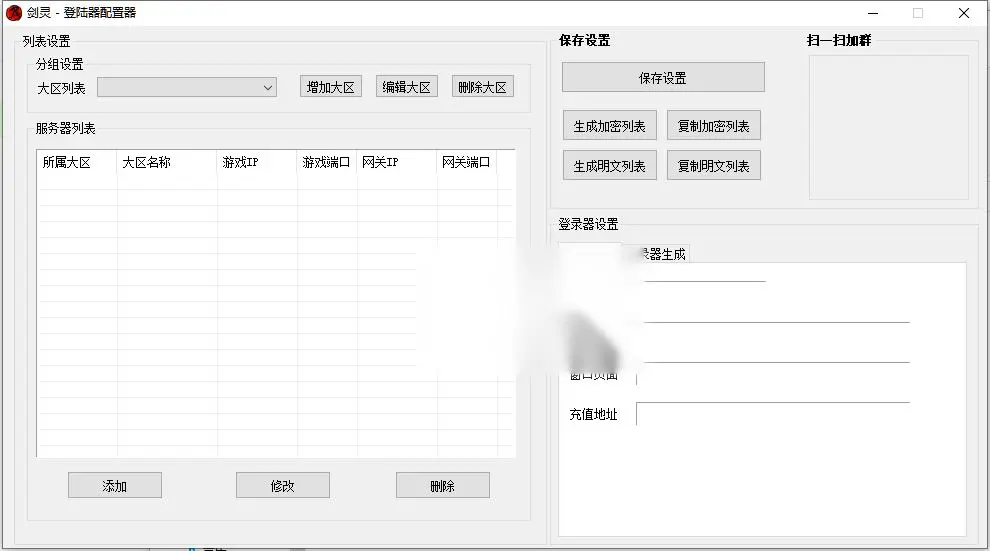Click the 删除大区 button

pyautogui.click(x=482, y=87)
